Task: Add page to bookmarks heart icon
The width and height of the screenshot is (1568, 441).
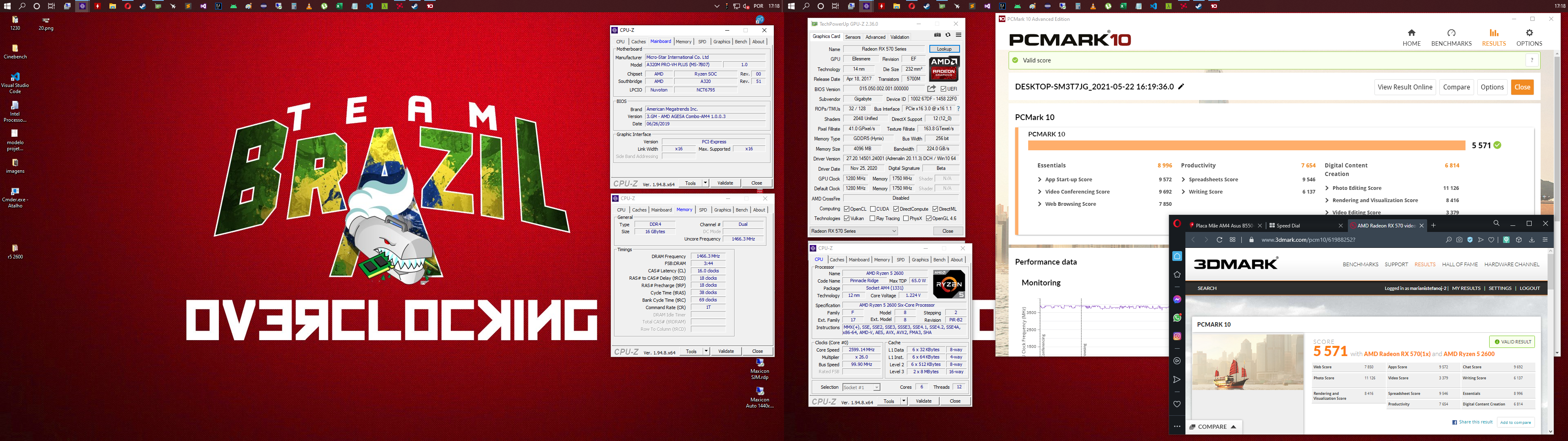Action: 1491,240
